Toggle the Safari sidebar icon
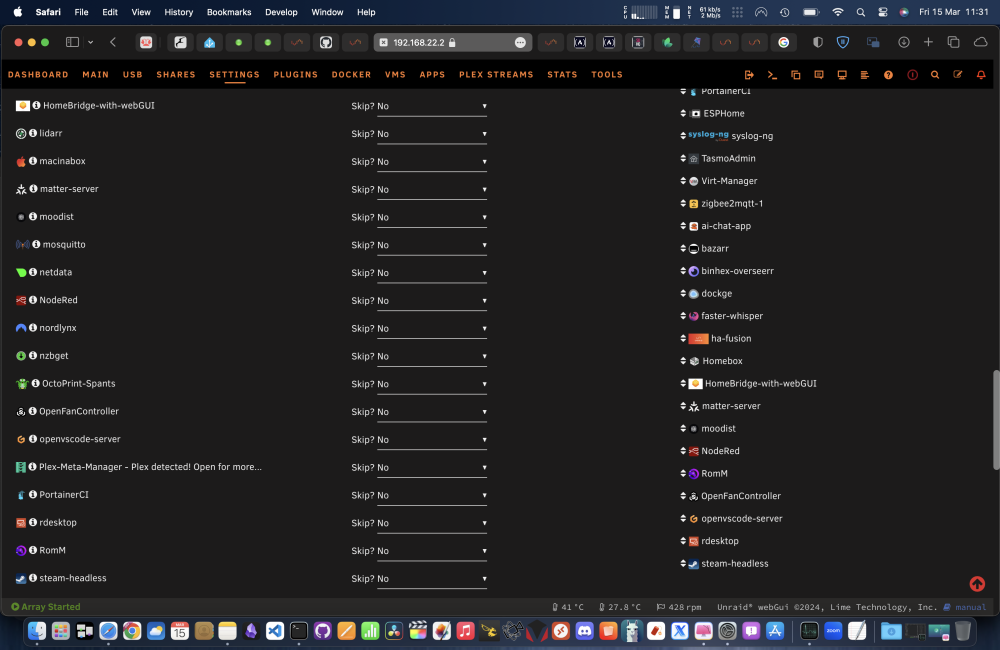 point(72,42)
